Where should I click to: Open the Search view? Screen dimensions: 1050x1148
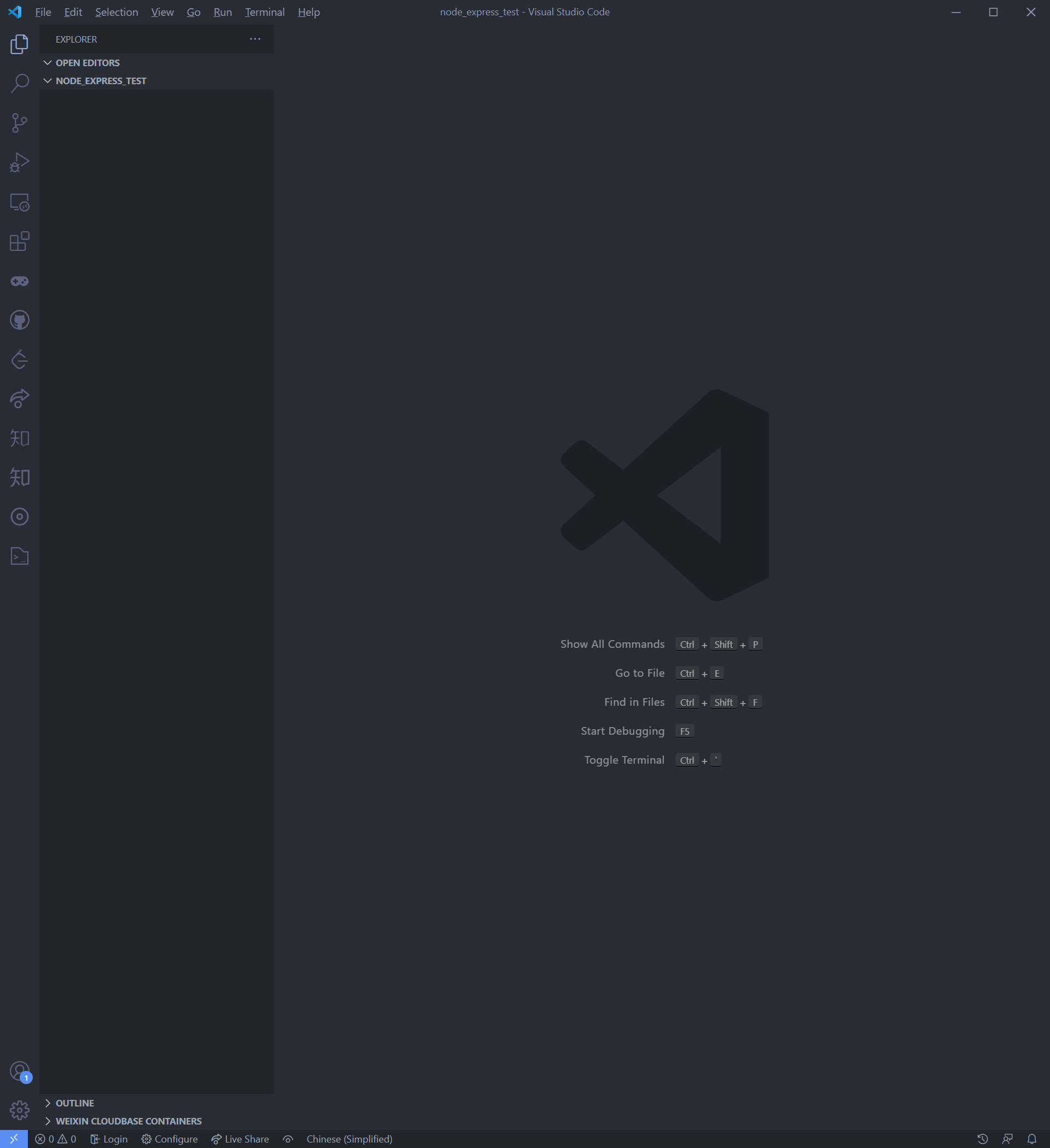pos(19,83)
